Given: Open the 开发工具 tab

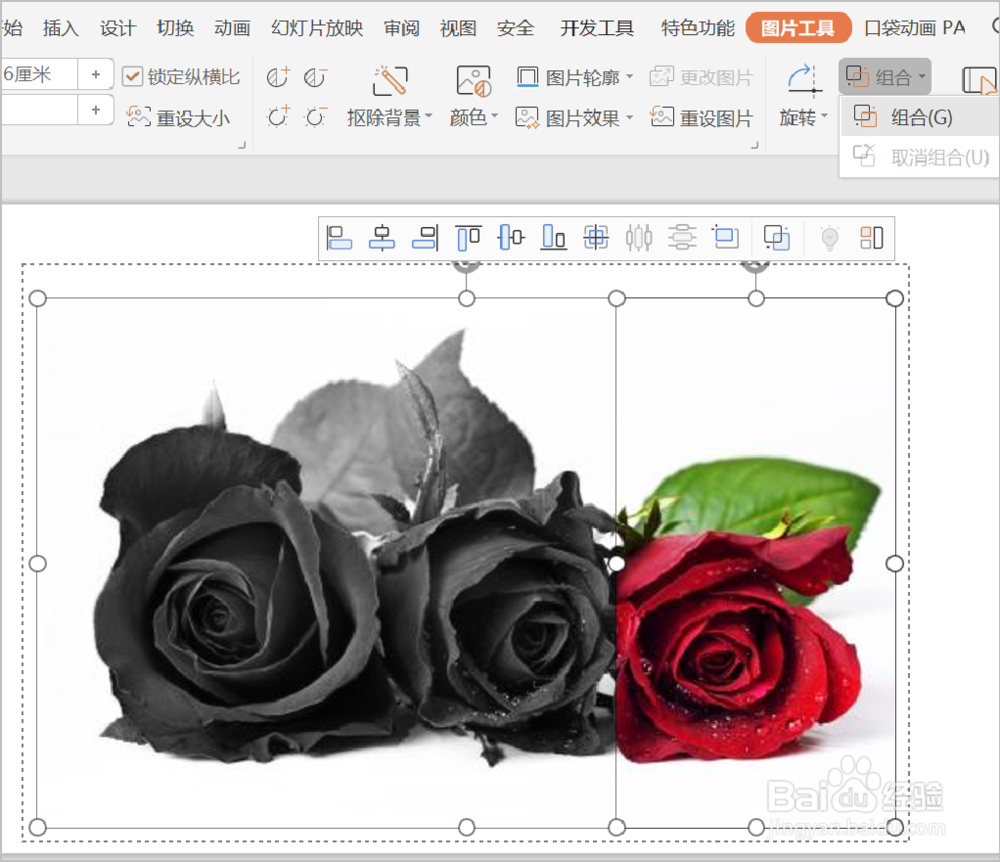Looking at the screenshot, I should pos(597,28).
